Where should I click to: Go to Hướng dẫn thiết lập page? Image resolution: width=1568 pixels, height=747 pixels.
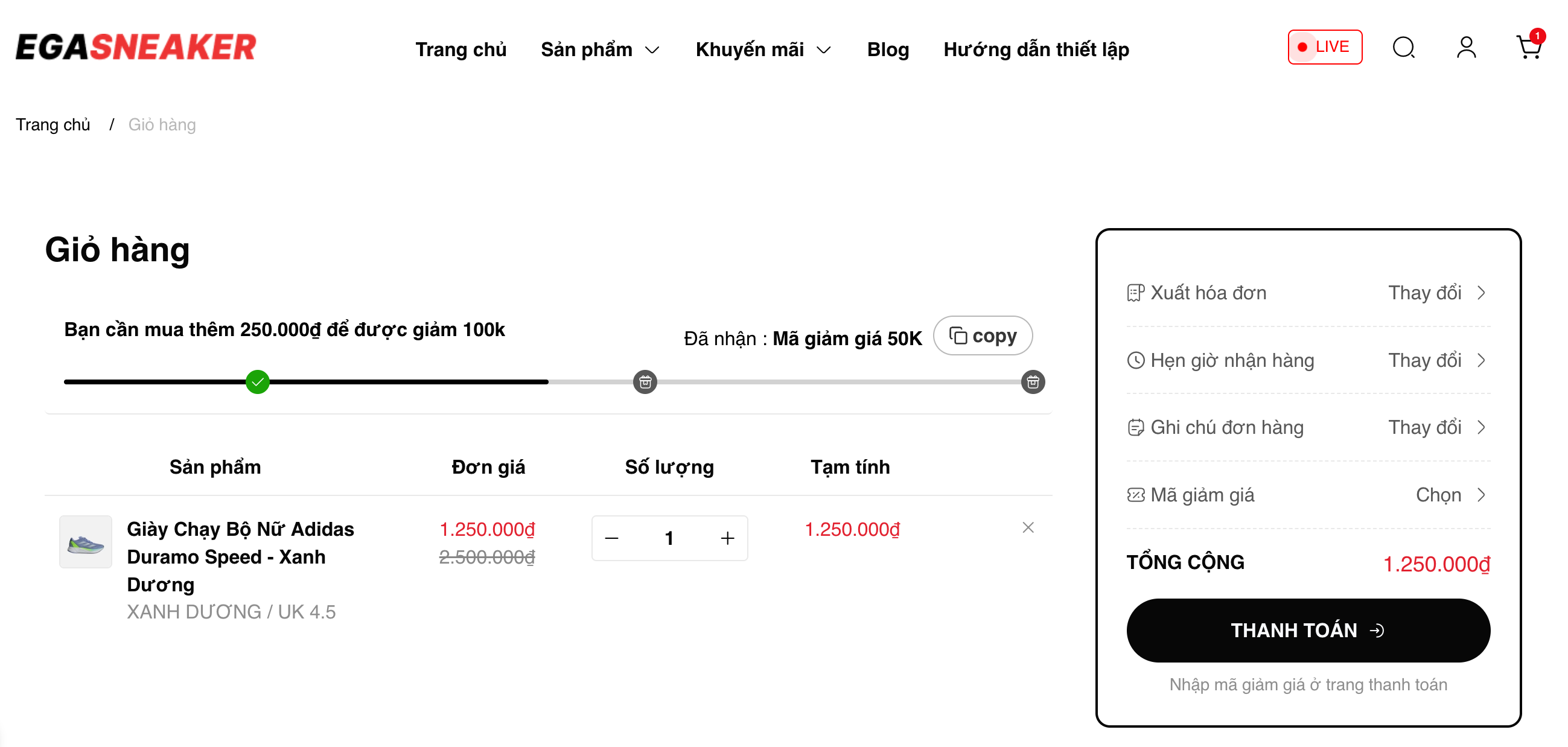pos(1036,49)
